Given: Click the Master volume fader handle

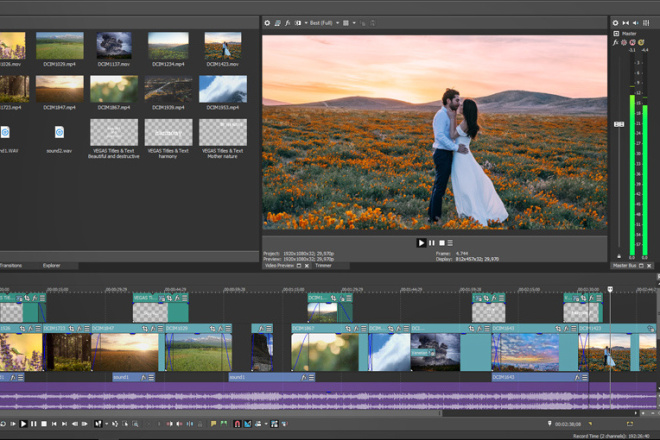Looking at the screenshot, I should click(619, 124).
